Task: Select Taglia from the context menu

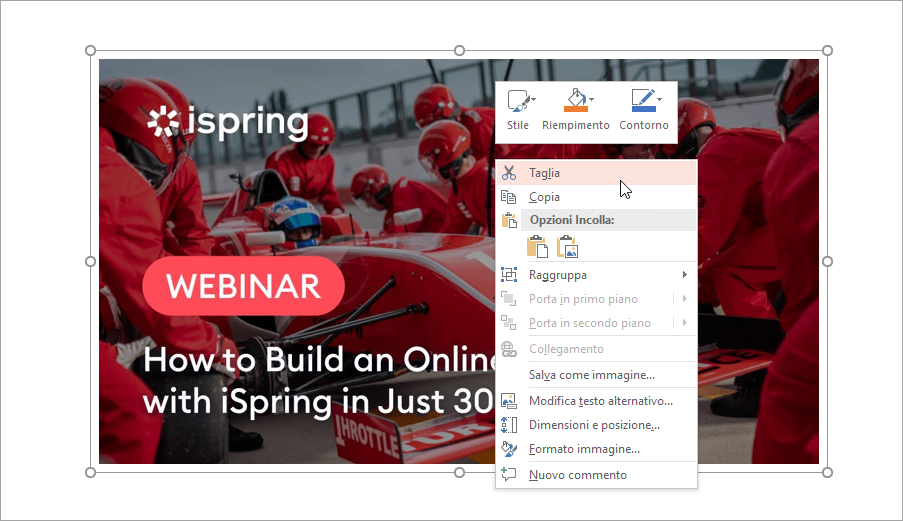Action: (x=545, y=173)
